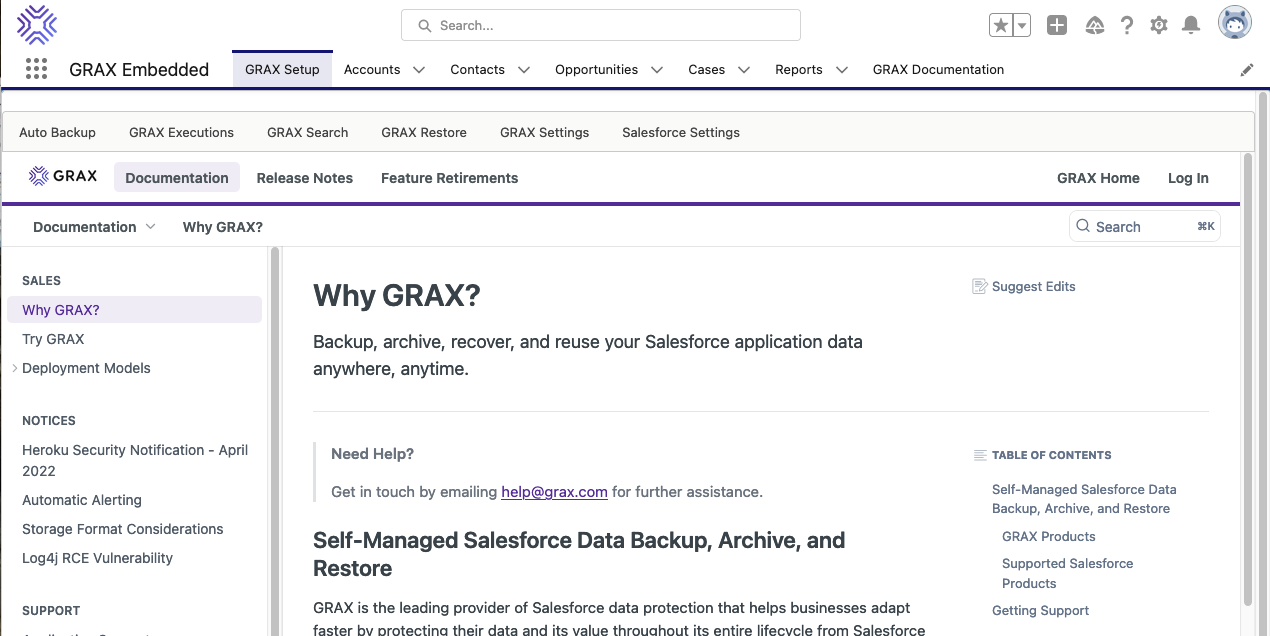This screenshot has width=1270, height=636.
Task: Open the Accounts tab
Action: coord(372,70)
